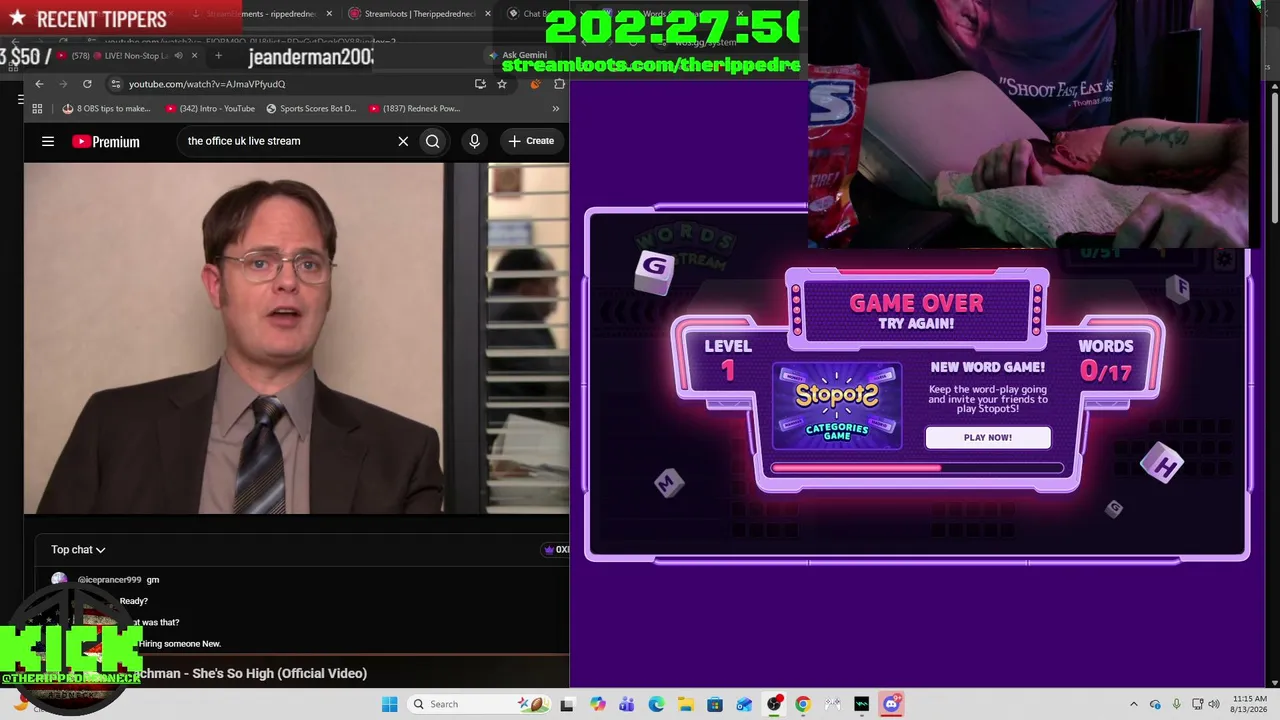
Task: Open Task View on the taskbar
Action: [x=567, y=704]
